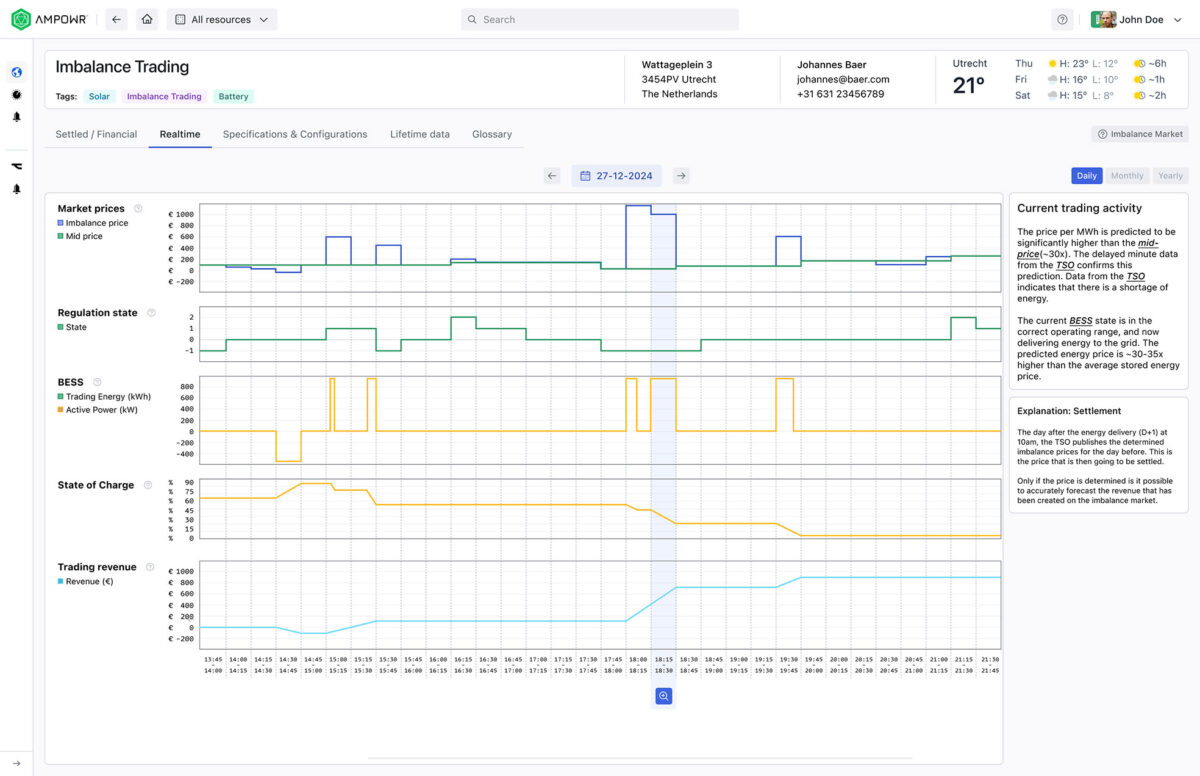Image resolution: width=1200 pixels, height=776 pixels.
Task: Open the Settled / Financial tab
Action: 96,134
